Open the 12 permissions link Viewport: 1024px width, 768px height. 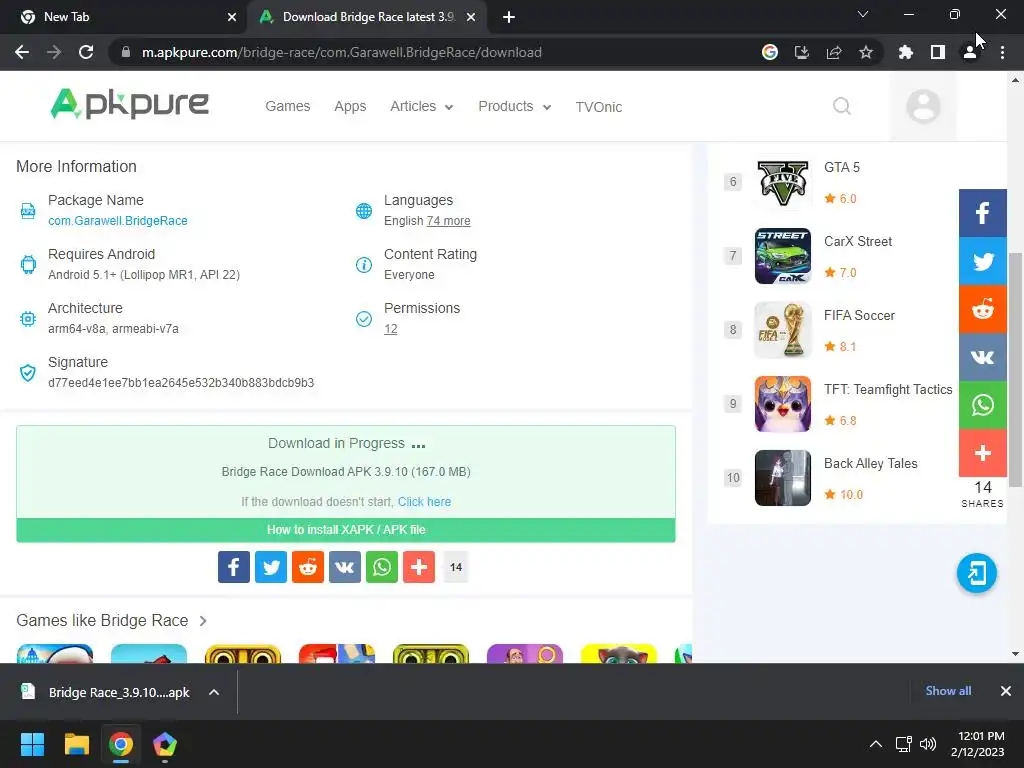pos(391,328)
